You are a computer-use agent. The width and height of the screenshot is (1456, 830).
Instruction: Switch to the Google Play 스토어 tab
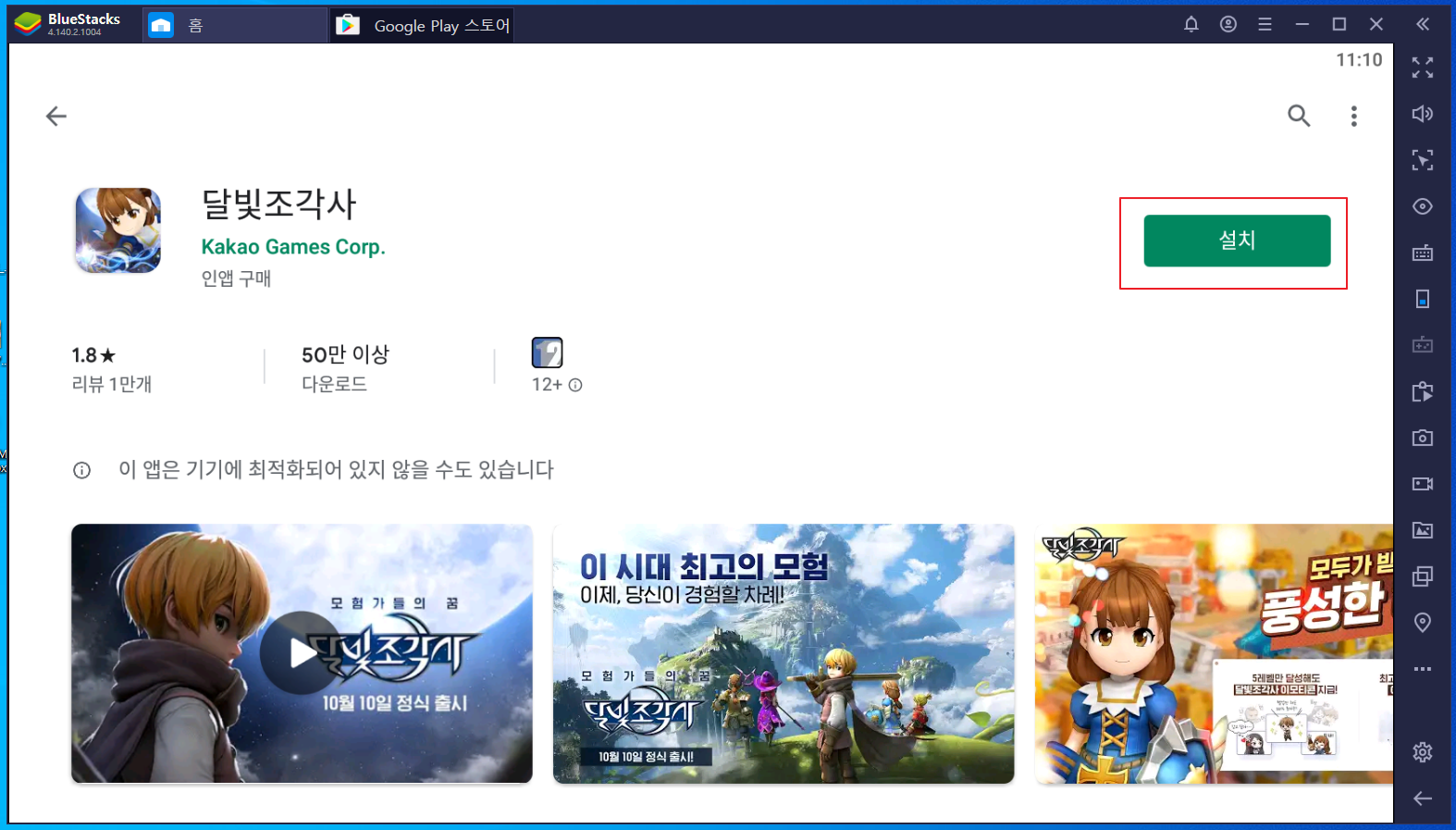pyautogui.click(x=422, y=25)
